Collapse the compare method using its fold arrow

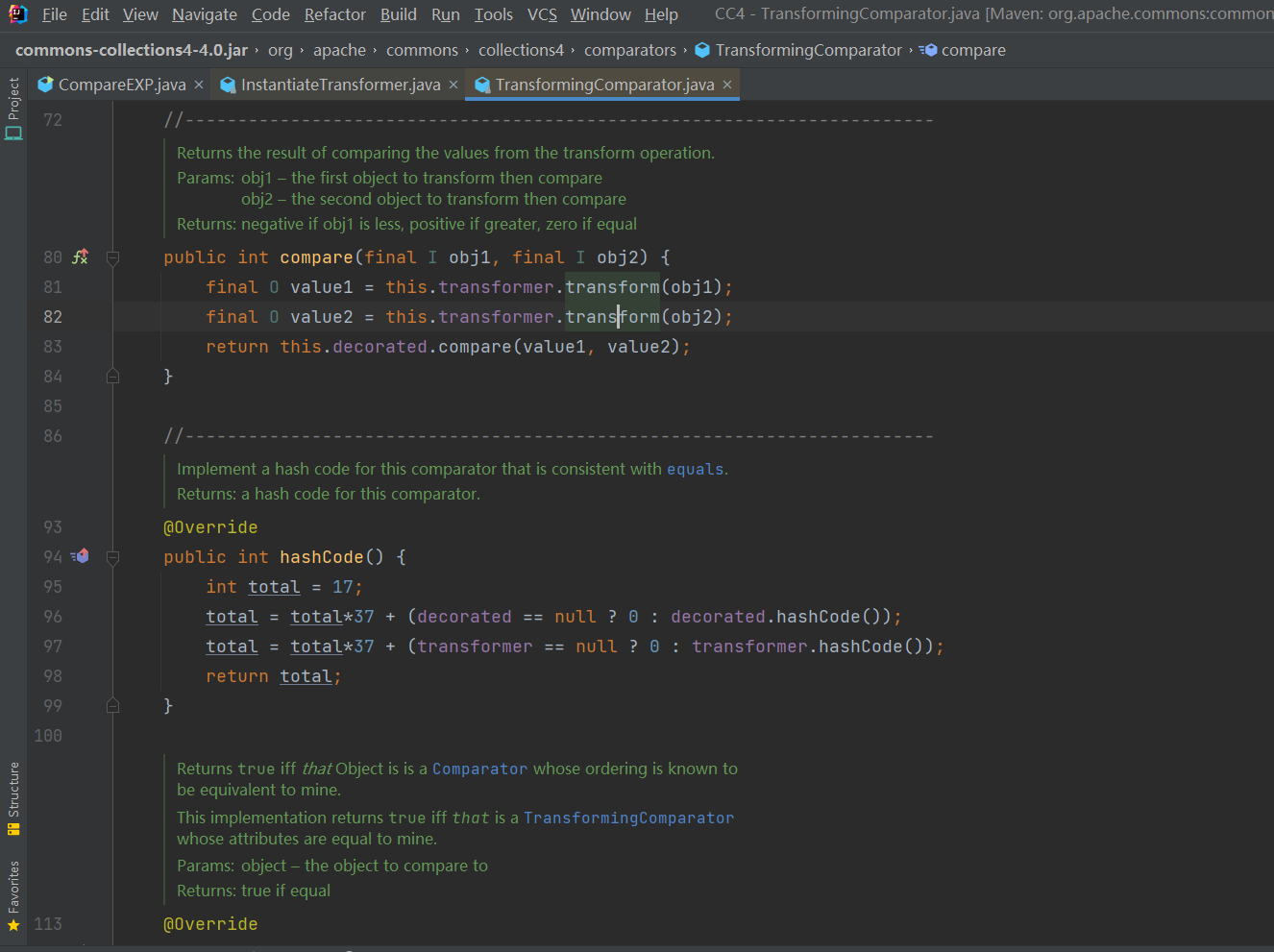[112, 257]
